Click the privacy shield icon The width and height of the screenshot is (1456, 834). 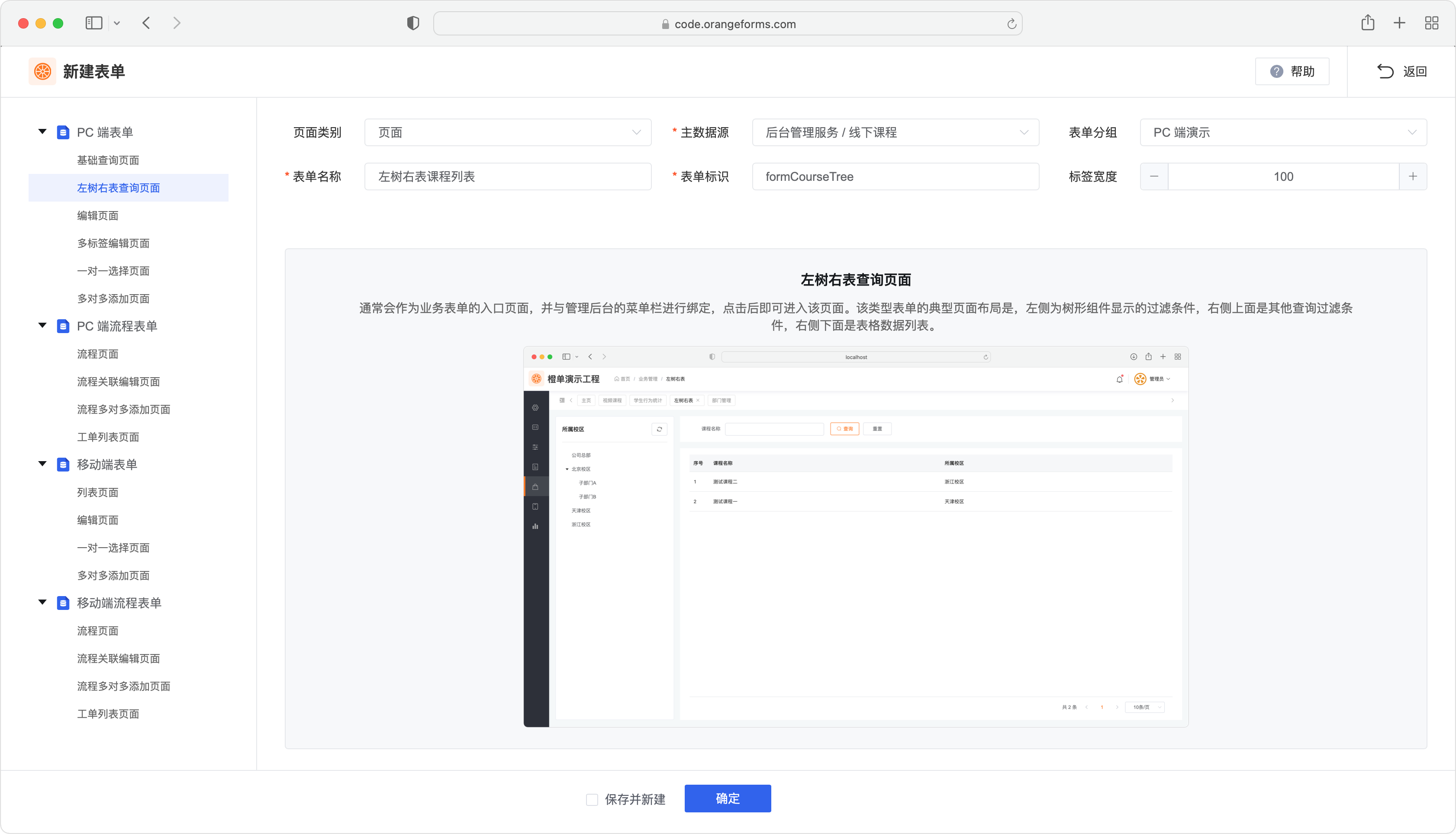[413, 23]
